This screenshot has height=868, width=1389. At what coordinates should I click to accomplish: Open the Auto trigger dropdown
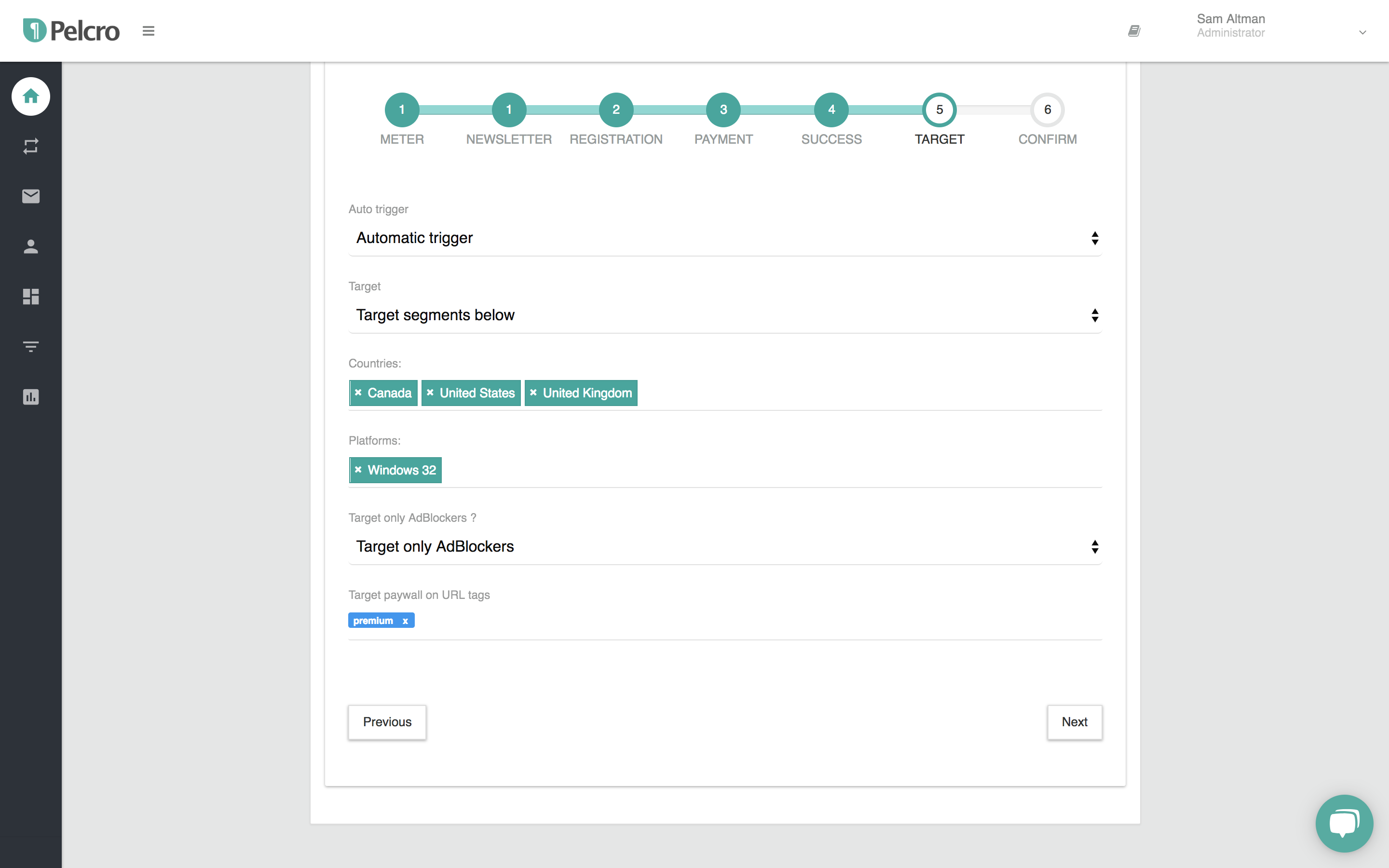(x=725, y=238)
